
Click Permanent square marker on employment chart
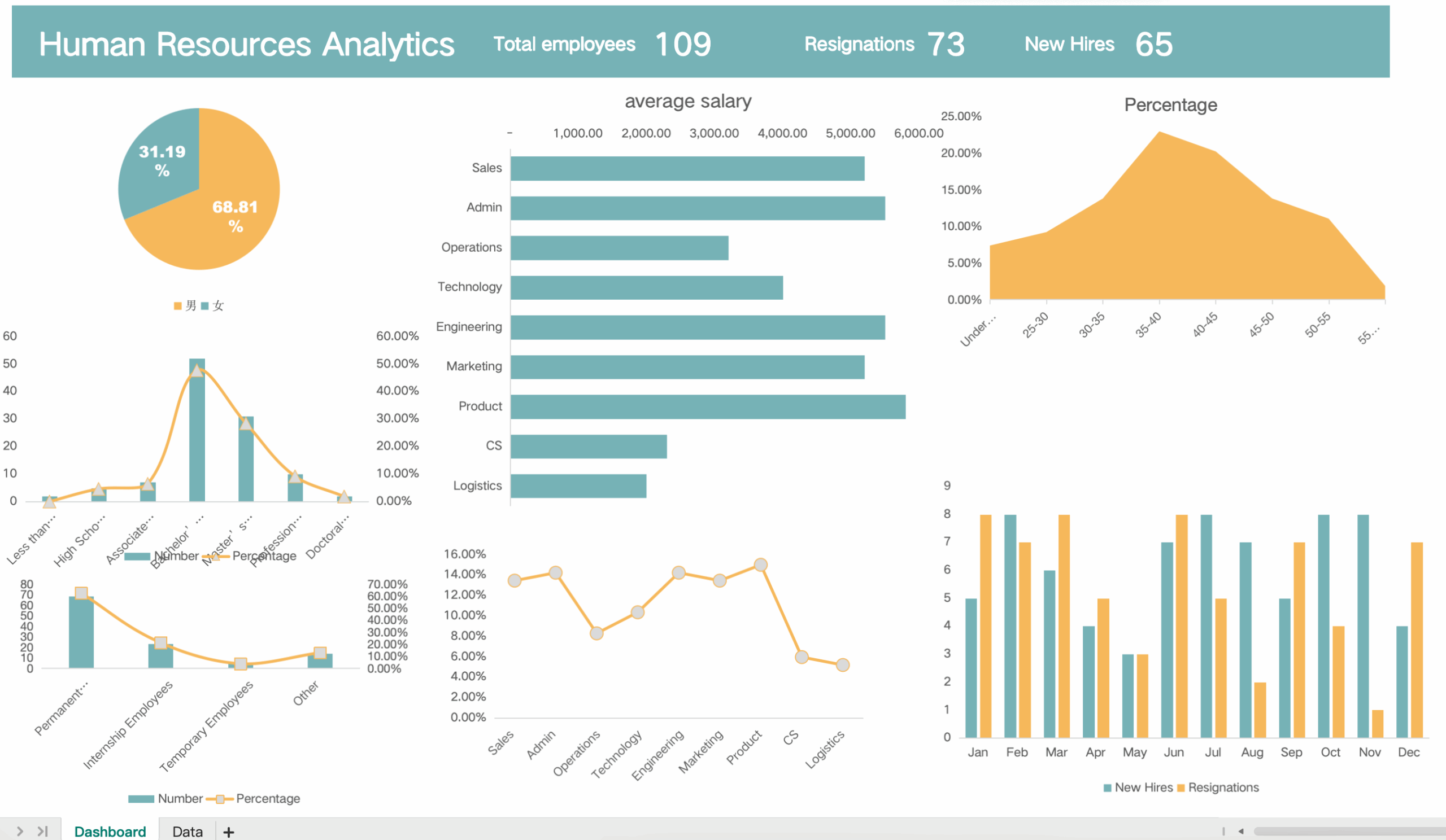[81, 592]
